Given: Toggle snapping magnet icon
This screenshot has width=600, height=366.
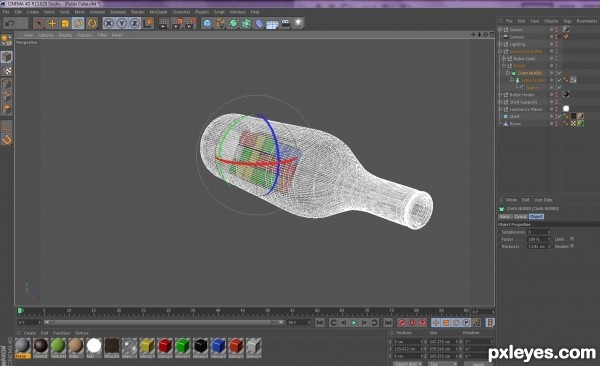Looking at the screenshot, I should click(7, 140).
